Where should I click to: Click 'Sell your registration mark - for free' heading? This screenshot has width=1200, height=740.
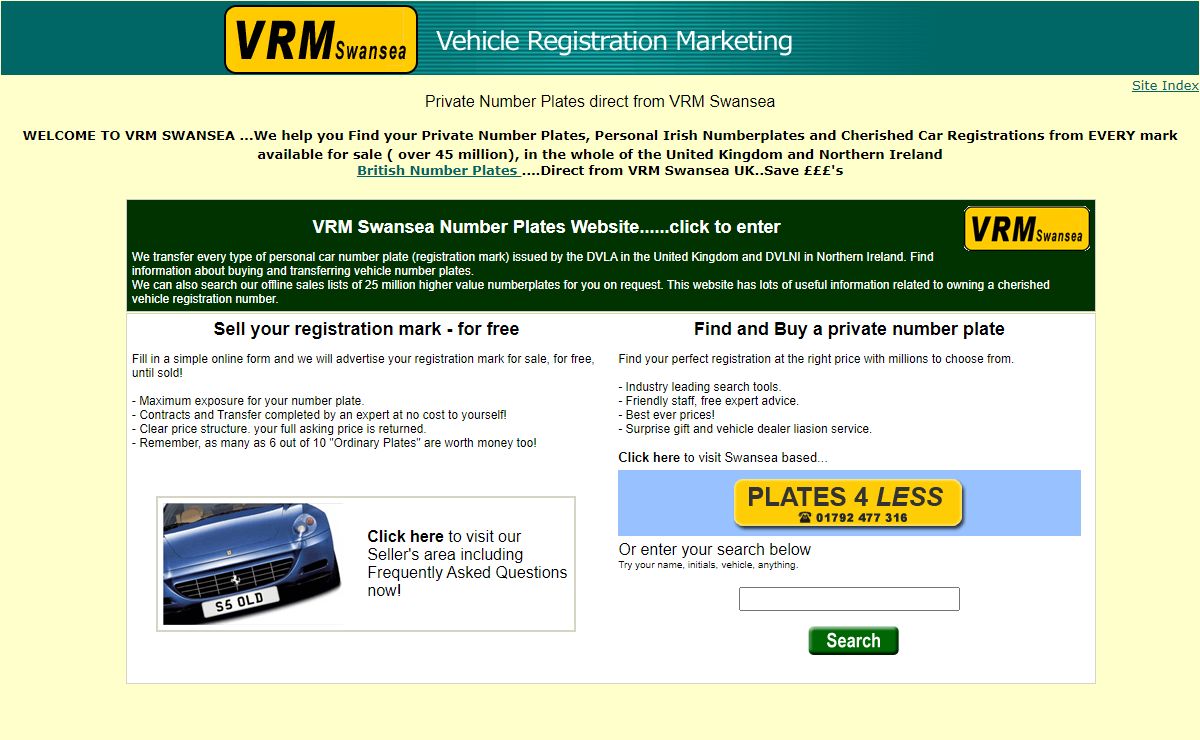tap(366, 329)
